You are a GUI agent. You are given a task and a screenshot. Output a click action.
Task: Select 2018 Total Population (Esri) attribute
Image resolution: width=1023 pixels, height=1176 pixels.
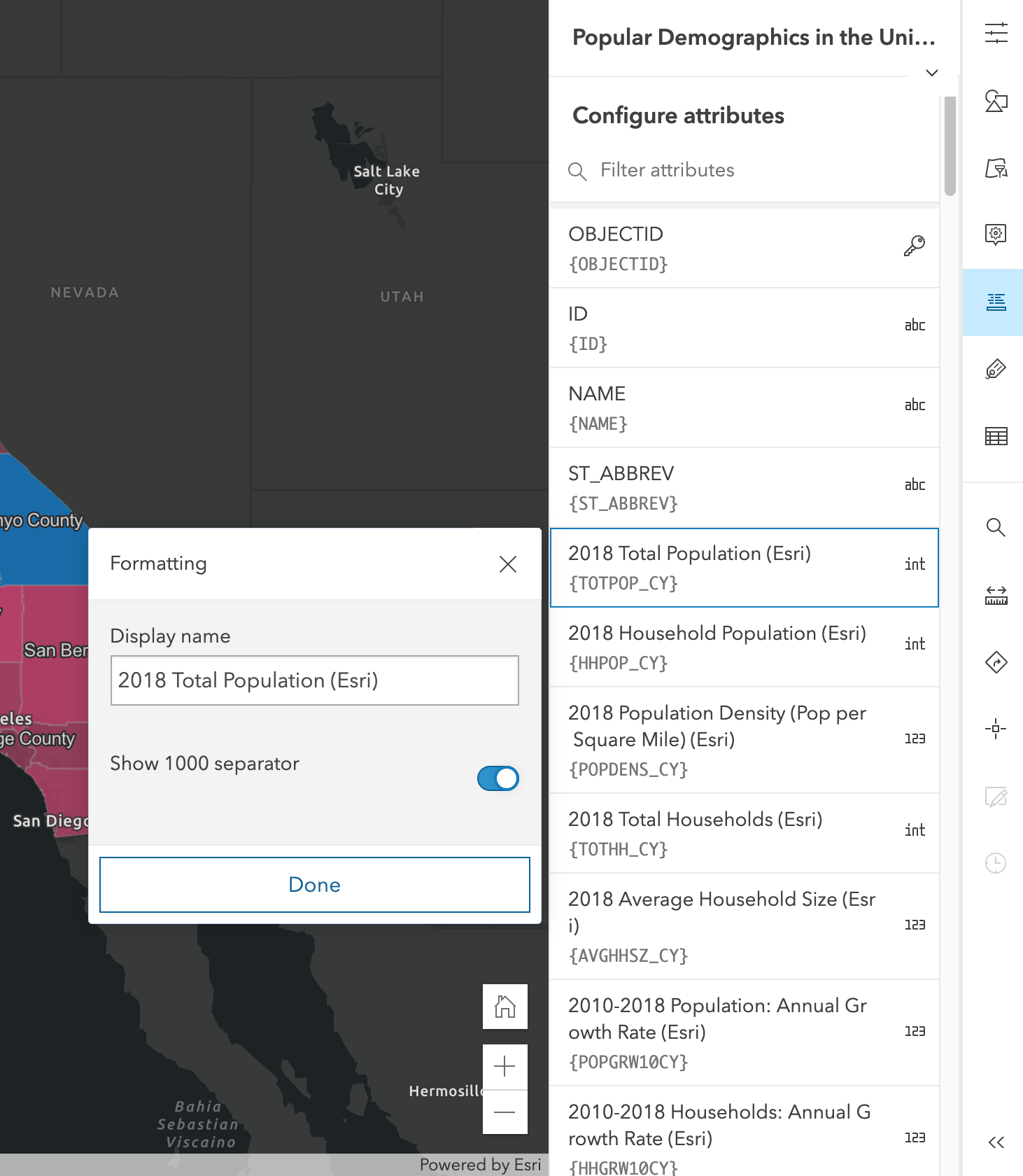click(x=745, y=568)
